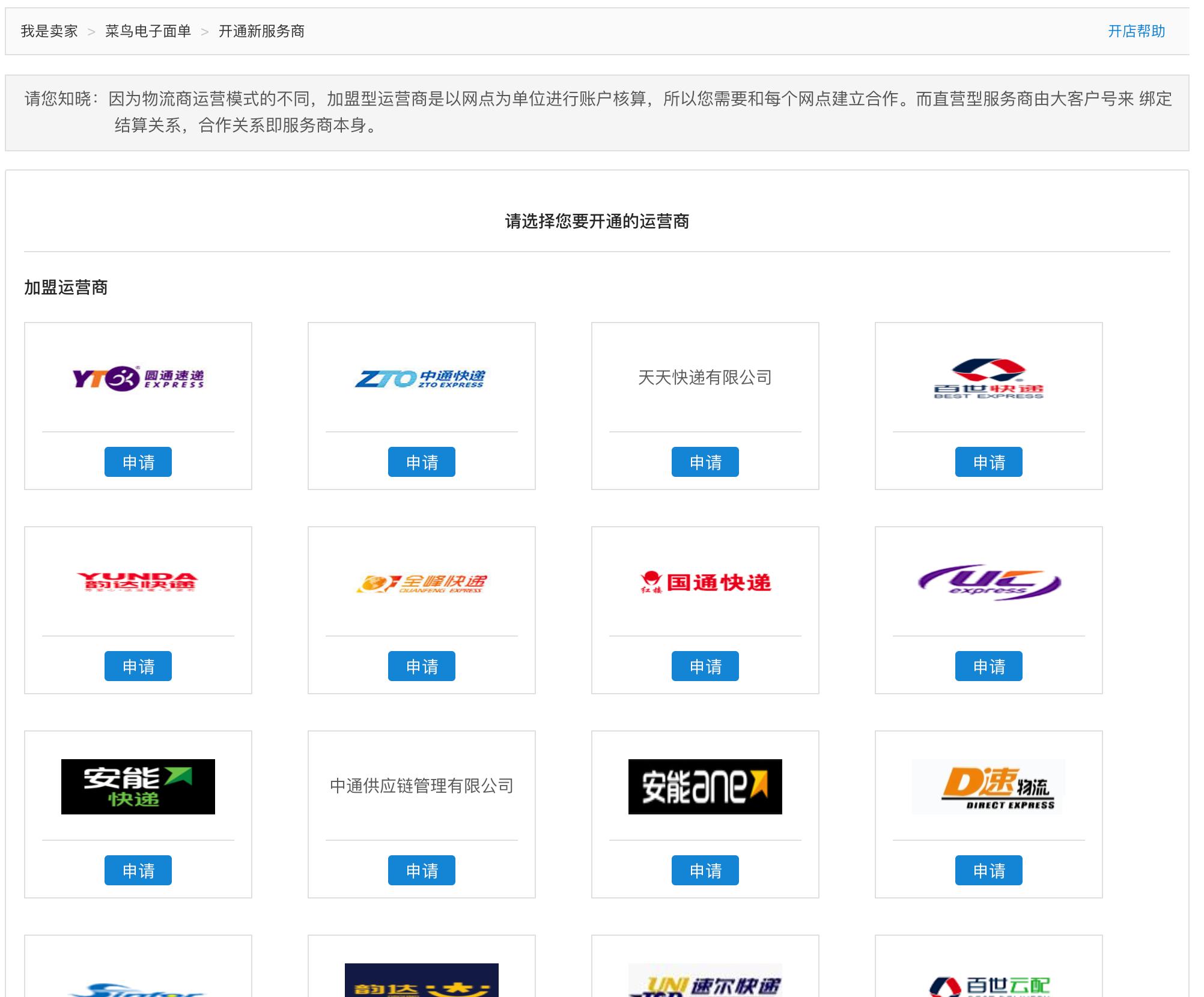Select the 圆通速递 YTO Express logo

coord(137,379)
